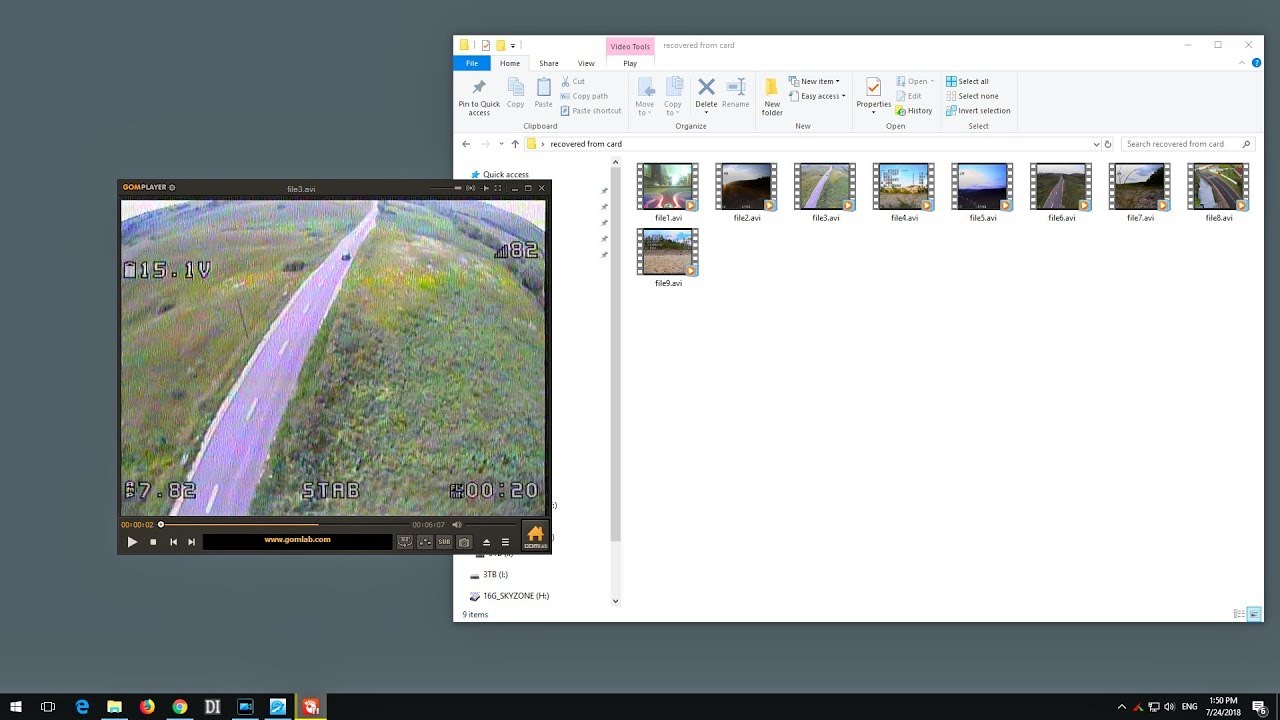
Task: Seek on the GOM Player progress bar
Action: pyautogui.click(x=284, y=524)
